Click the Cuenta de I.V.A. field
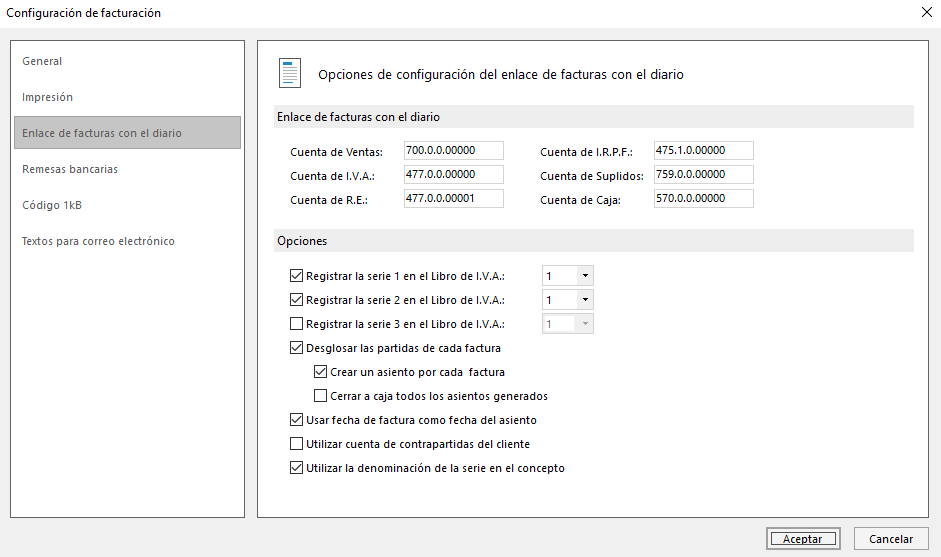This screenshot has height=557, width=941. pyautogui.click(x=454, y=175)
